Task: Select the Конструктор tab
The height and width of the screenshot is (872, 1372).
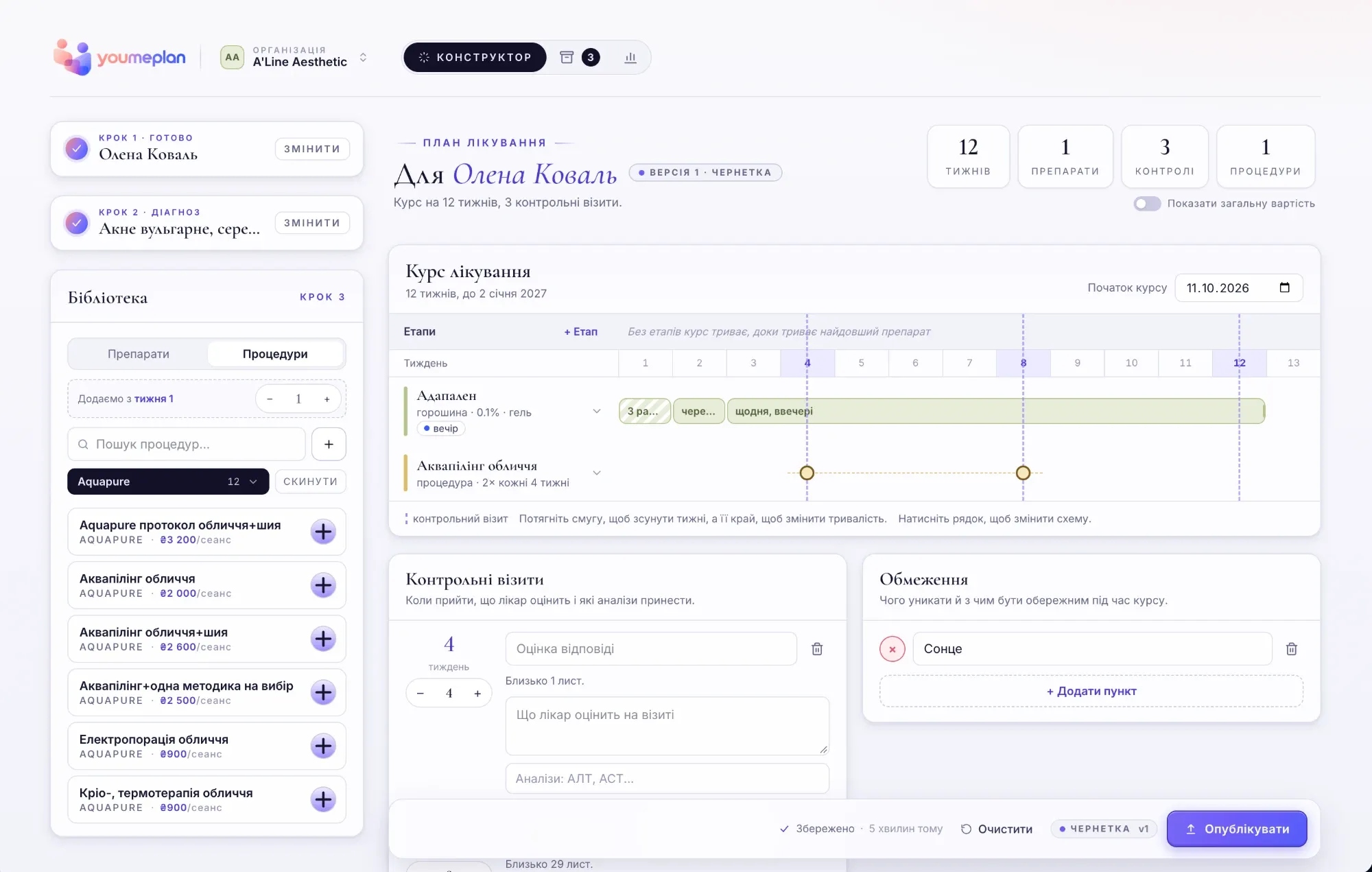Action: tap(475, 58)
